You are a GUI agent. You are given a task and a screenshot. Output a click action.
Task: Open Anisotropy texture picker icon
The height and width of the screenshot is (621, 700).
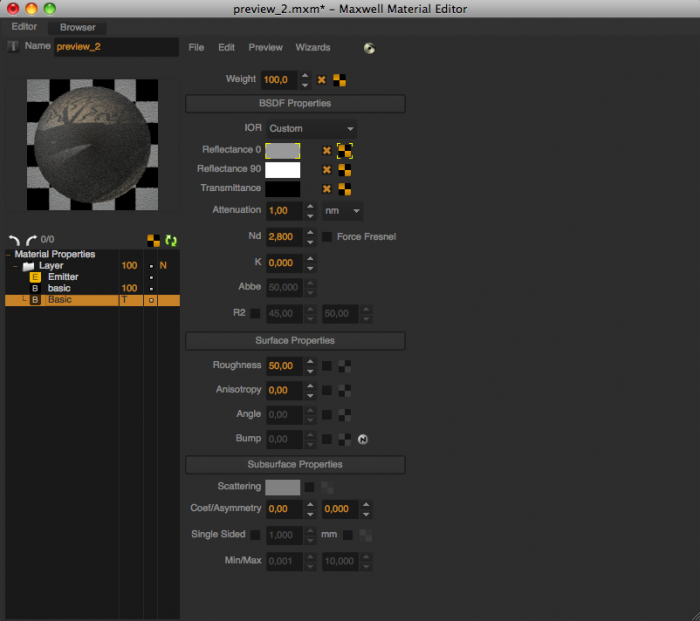coord(345,391)
